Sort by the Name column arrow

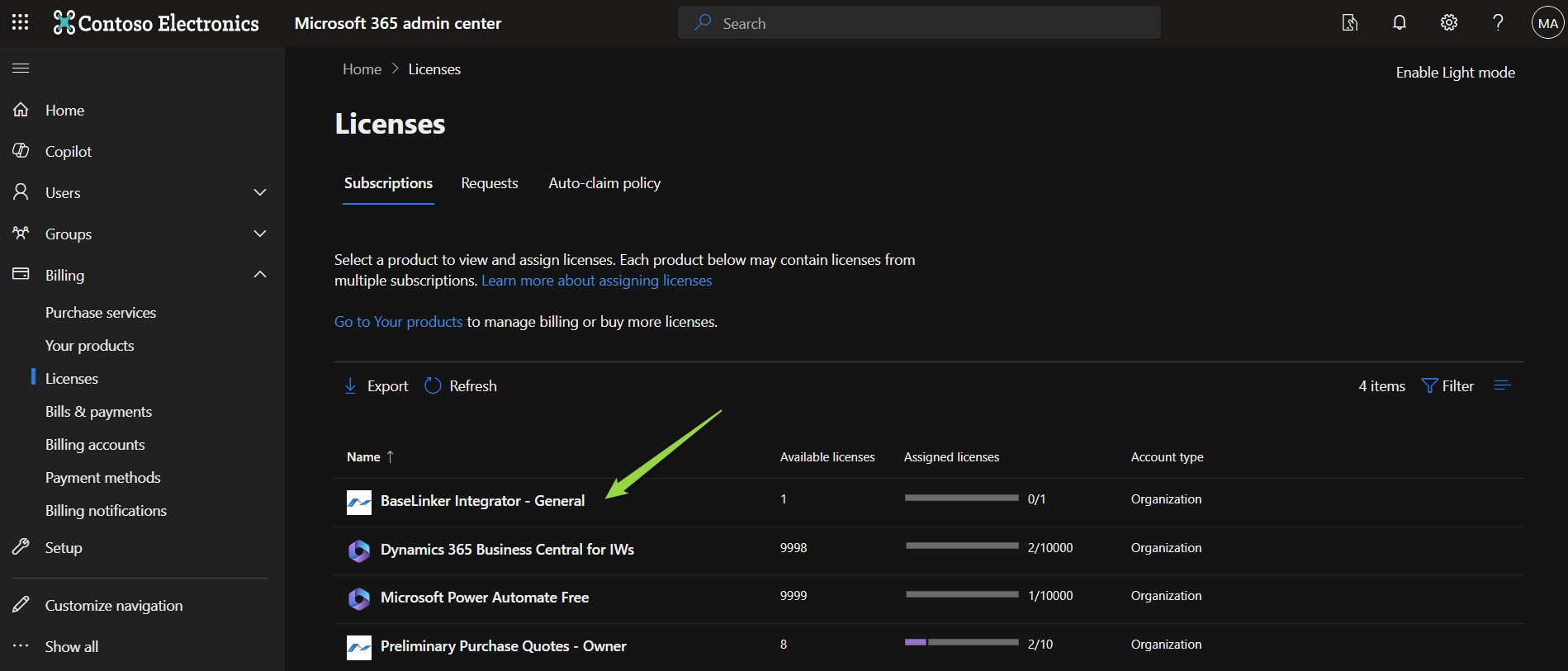point(390,456)
